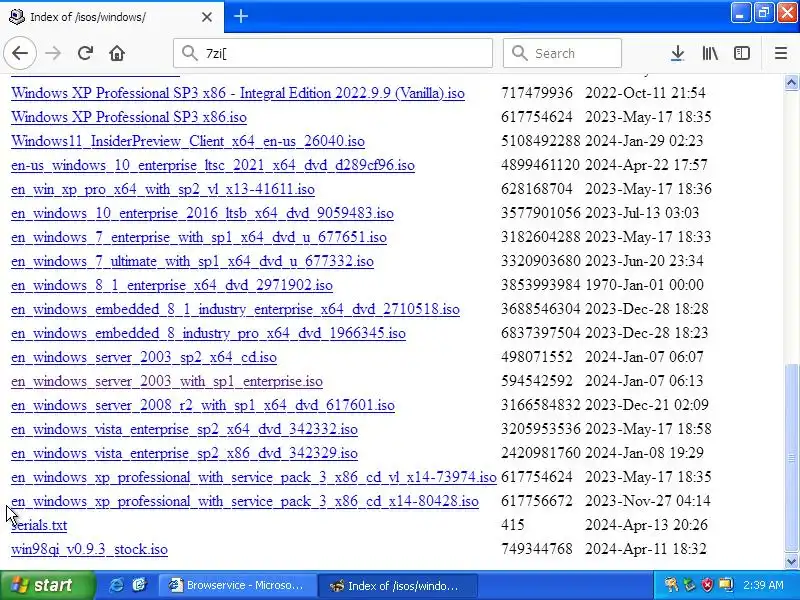The image size is (800, 600).
Task: Open en_windows_10_enterprise_2016_ltsb iso link
Action: [202, 213]
